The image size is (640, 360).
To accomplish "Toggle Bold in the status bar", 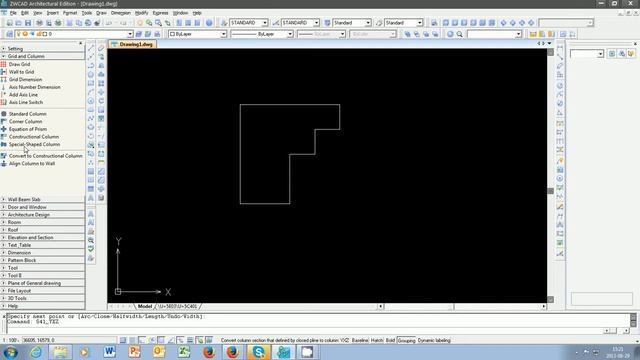I will pyautogui.click(x=390, y=340).
